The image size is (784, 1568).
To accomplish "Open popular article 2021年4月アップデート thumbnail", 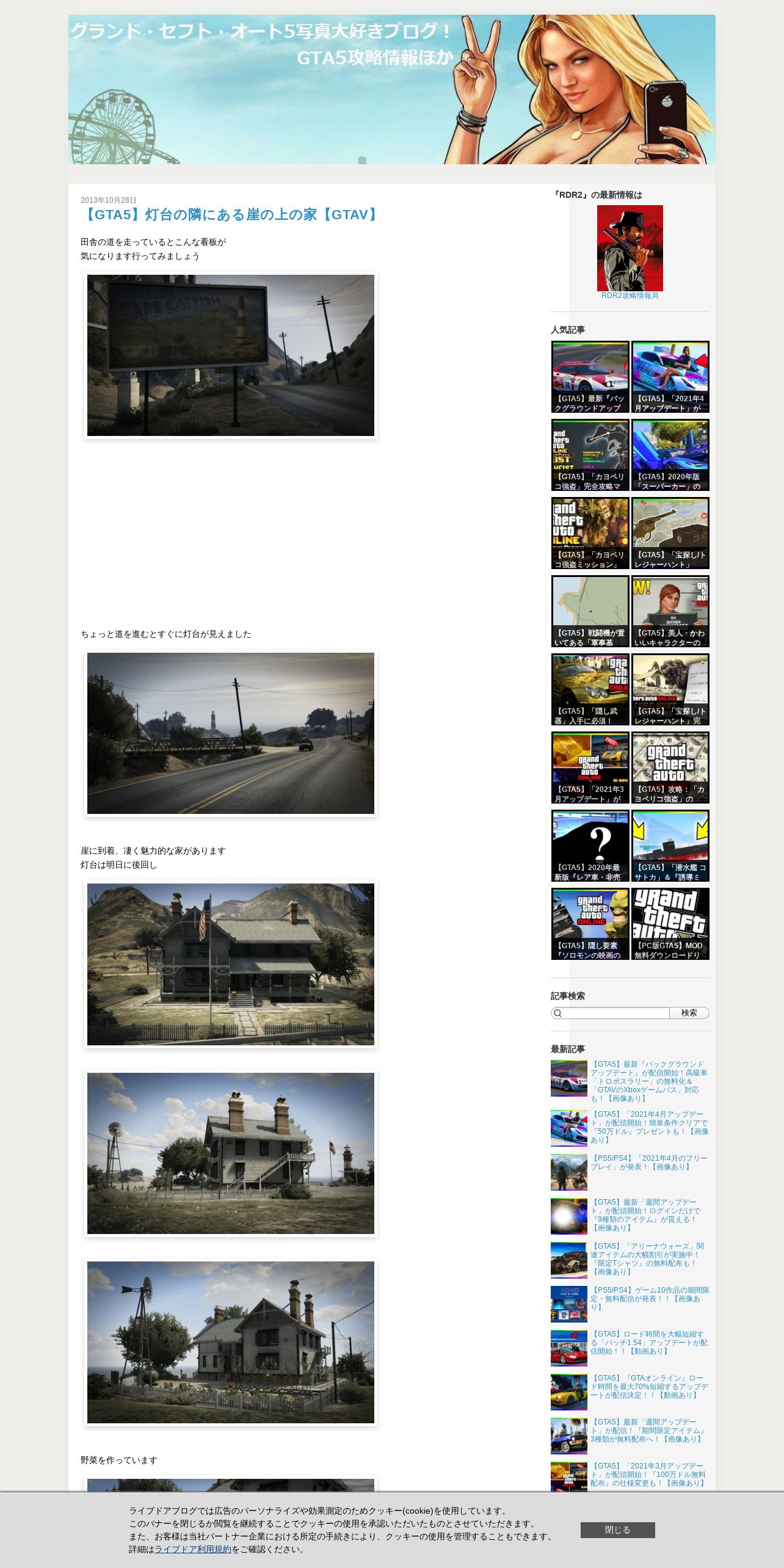I will pos(670,377).
